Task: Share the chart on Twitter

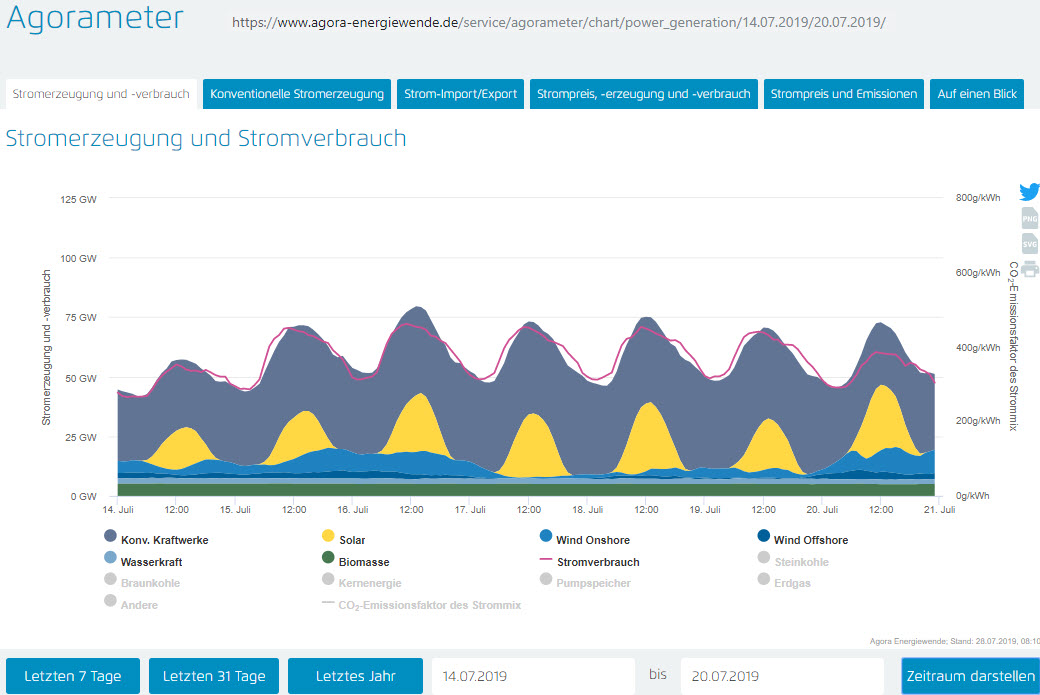Action: pos(1029,192)
